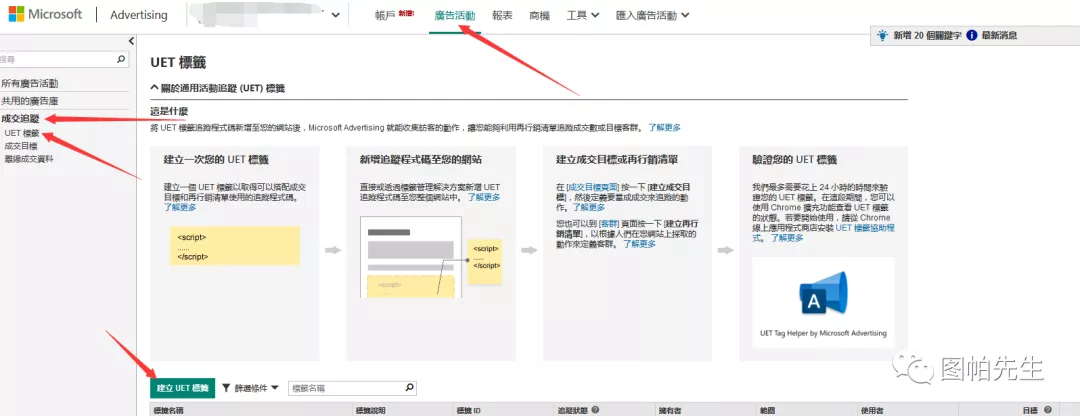This screenshot has height=416, width=1080.
Task: Open the 商機 tab
Action: click(540, 15)
